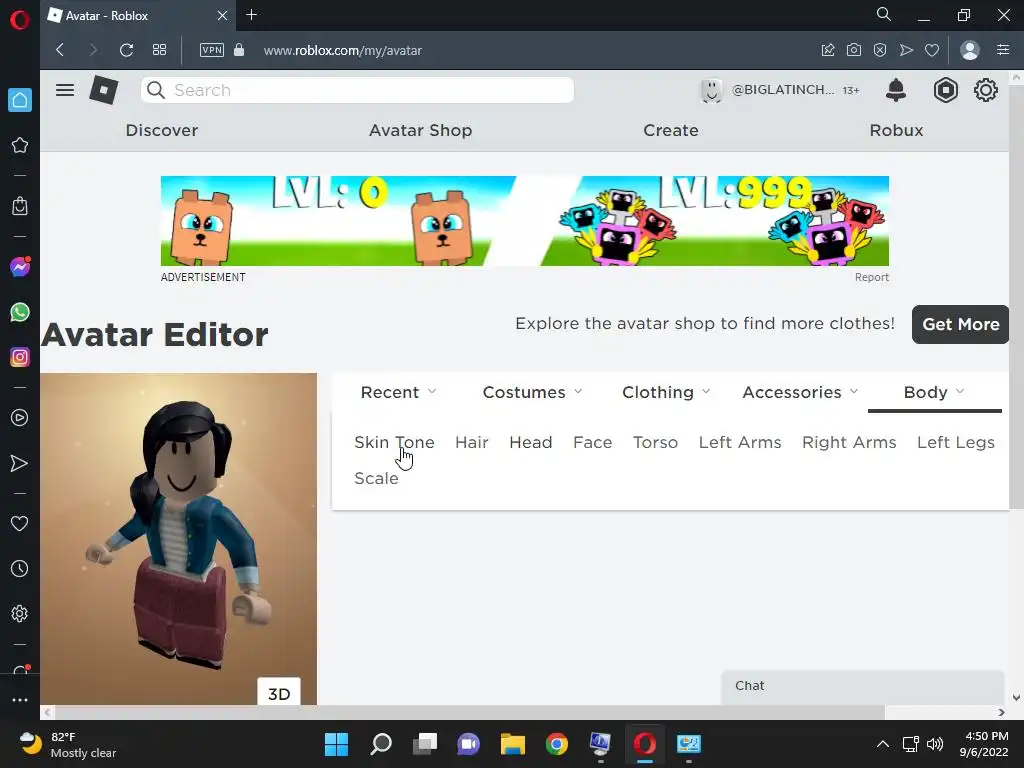The image size is (1024, 768).
Task: Open Opera profile account icon
Action: tap(970, 50)
